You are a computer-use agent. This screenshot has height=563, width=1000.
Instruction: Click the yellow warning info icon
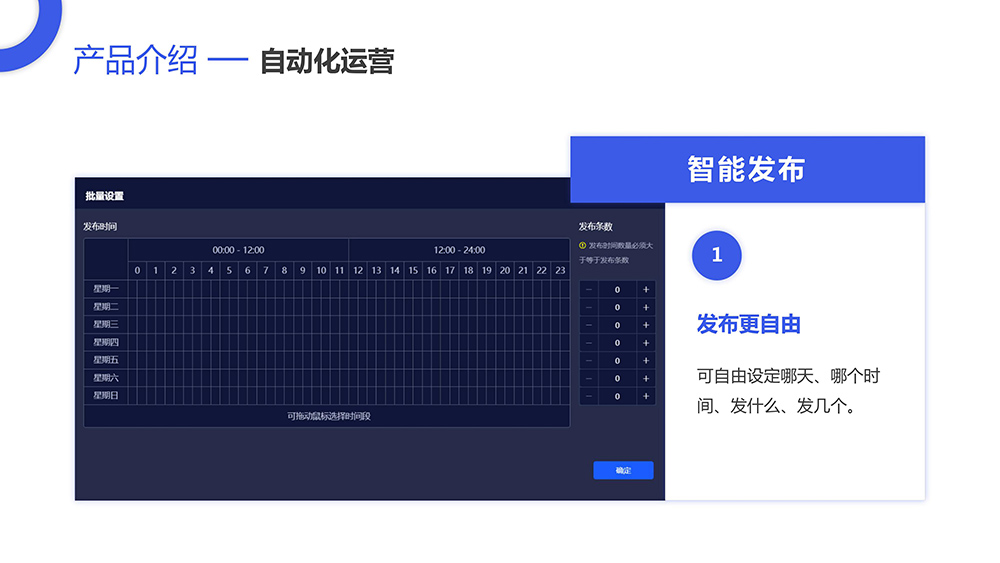tap(583, 245)
